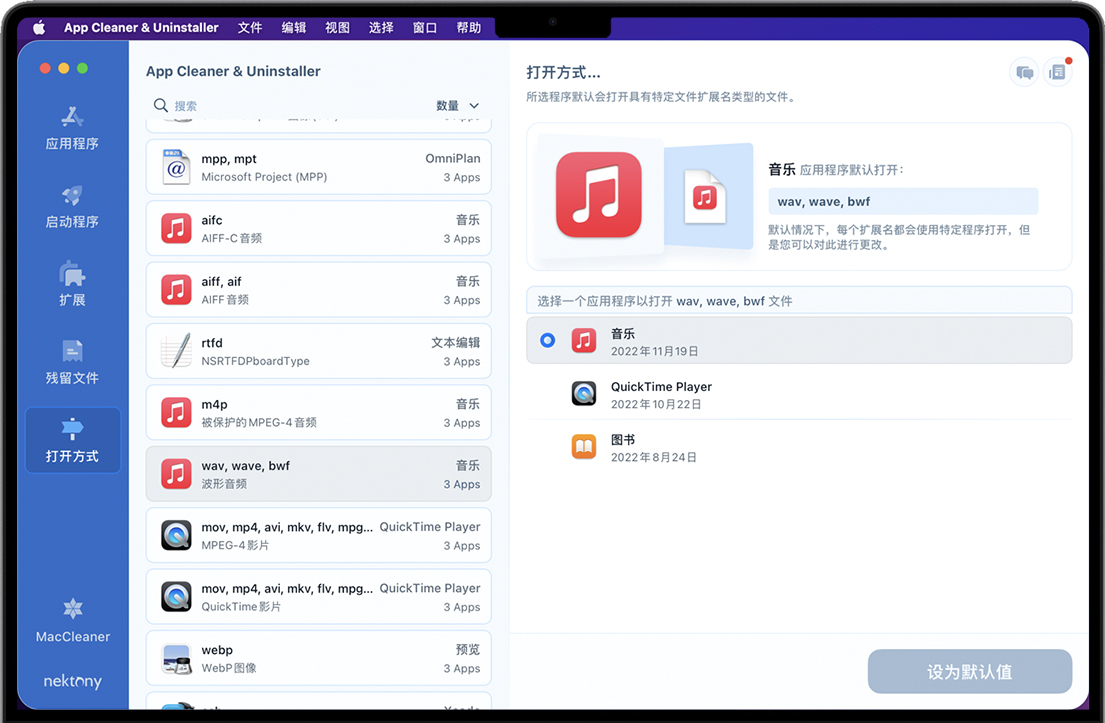Screen dimensions: 1105x723
Task: Click QuickTime icon on MPEG-4影片 row
Action: [x=176, y=535]
